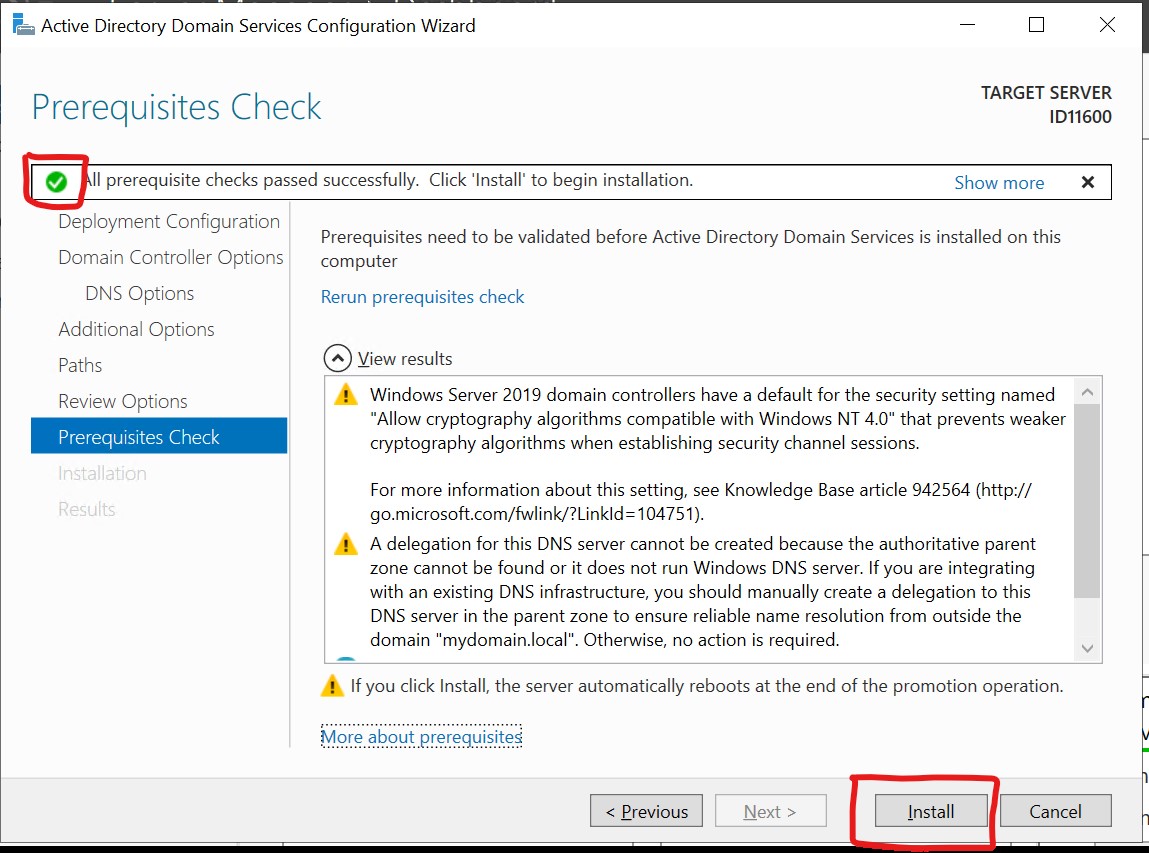Click Rerun prerequisites check
1149x853 pixels.
tap(422, 296)
